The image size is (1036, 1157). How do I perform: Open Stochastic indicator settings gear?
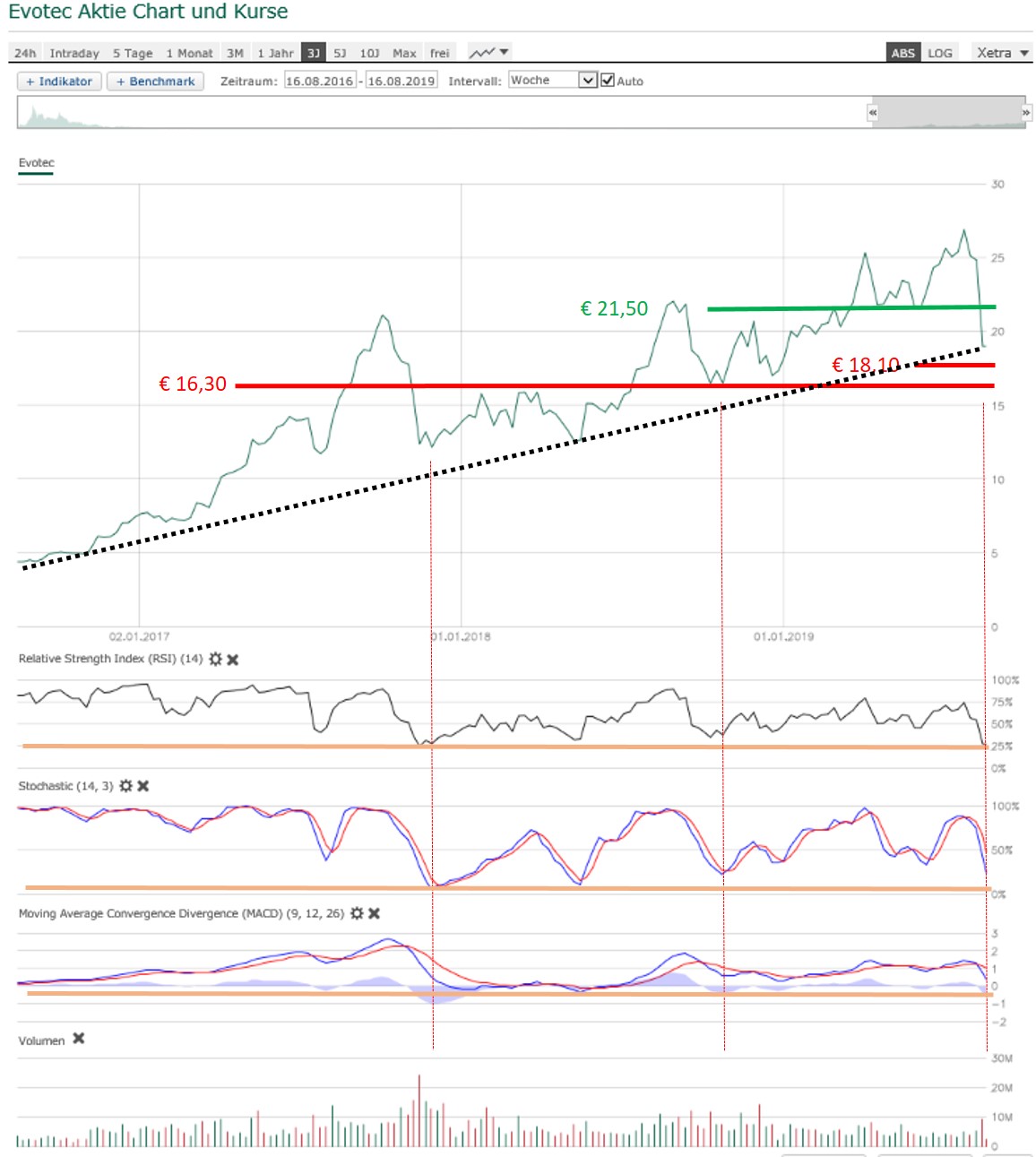(x=126, y=786)
